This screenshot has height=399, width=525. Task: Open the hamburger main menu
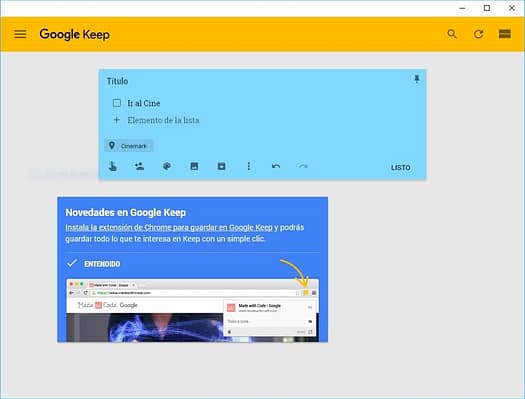point(20,34)
